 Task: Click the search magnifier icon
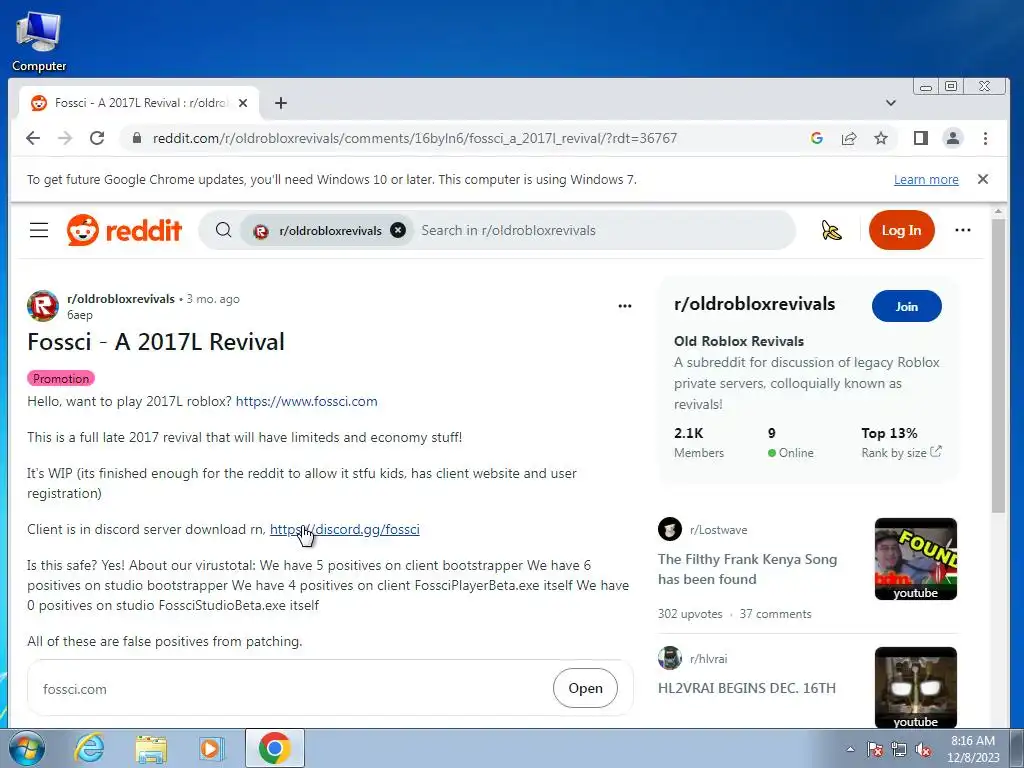(223, 230)
